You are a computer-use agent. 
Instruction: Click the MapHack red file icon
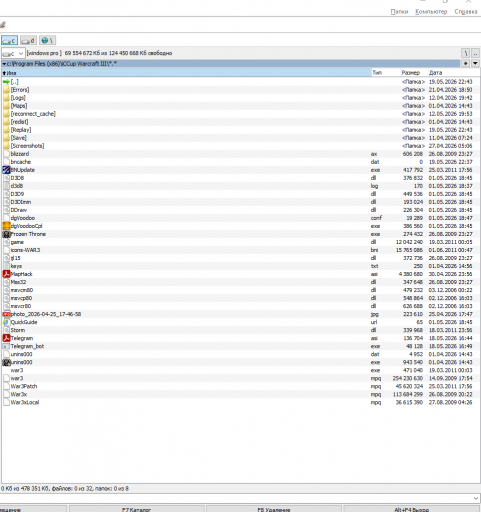coord(6,274)
